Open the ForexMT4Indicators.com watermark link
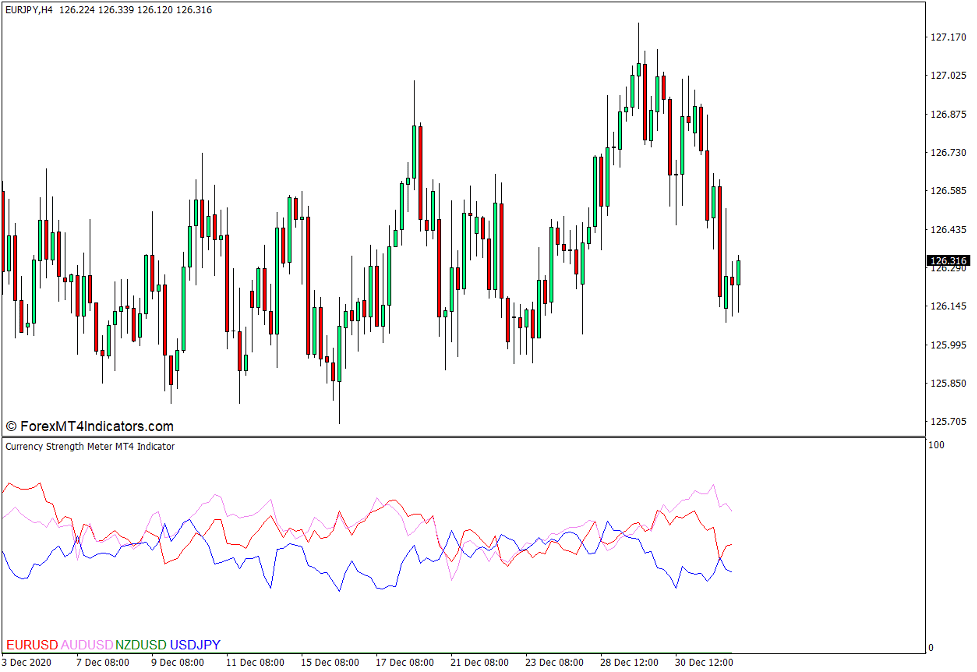977x672 pixels. [90, 426]
